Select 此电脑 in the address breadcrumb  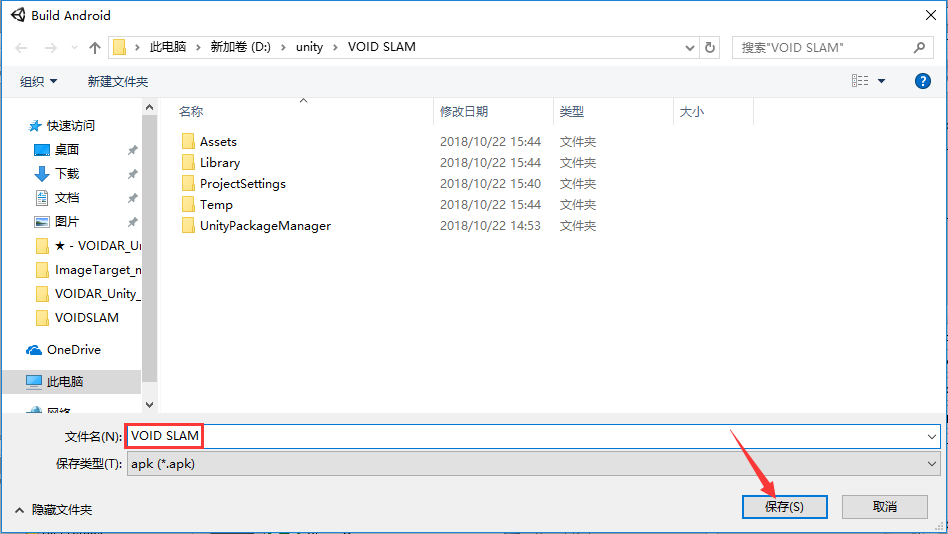(x=168, y=47)
